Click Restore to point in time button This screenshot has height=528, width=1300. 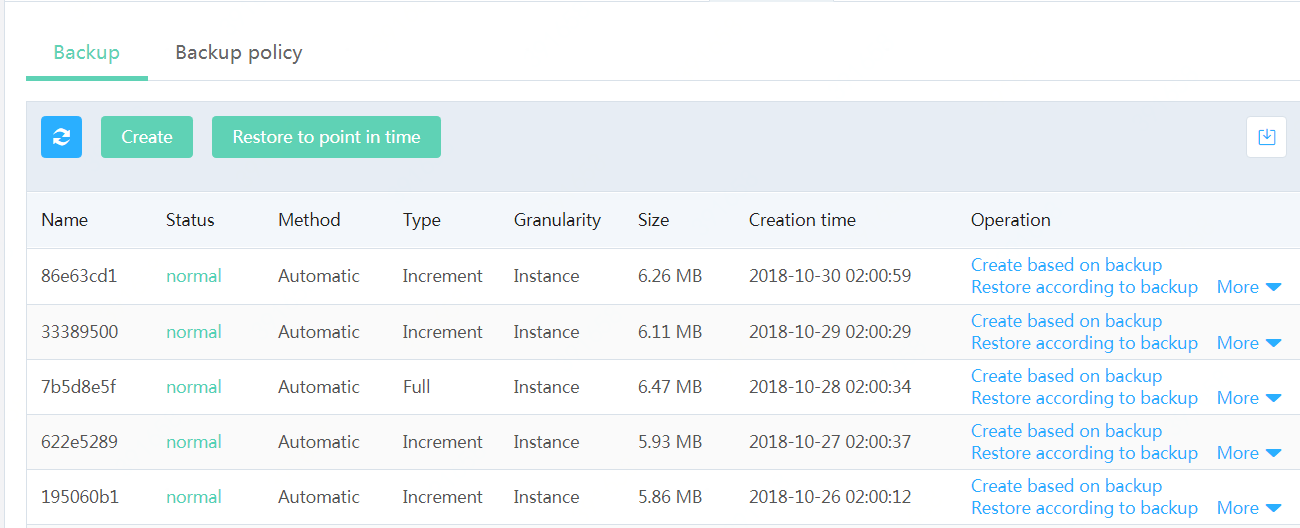coord(326,137)
